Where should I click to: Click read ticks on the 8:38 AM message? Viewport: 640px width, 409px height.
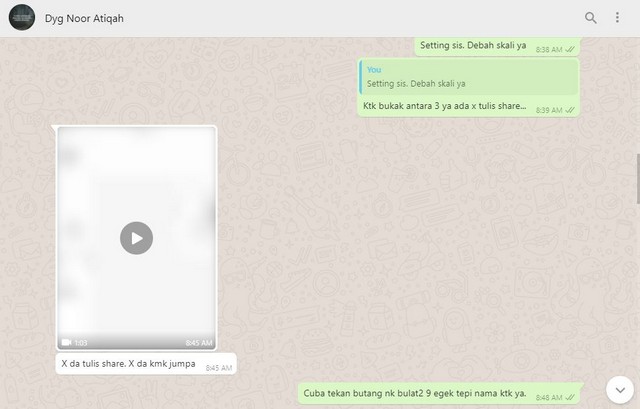tap(570, 49)
